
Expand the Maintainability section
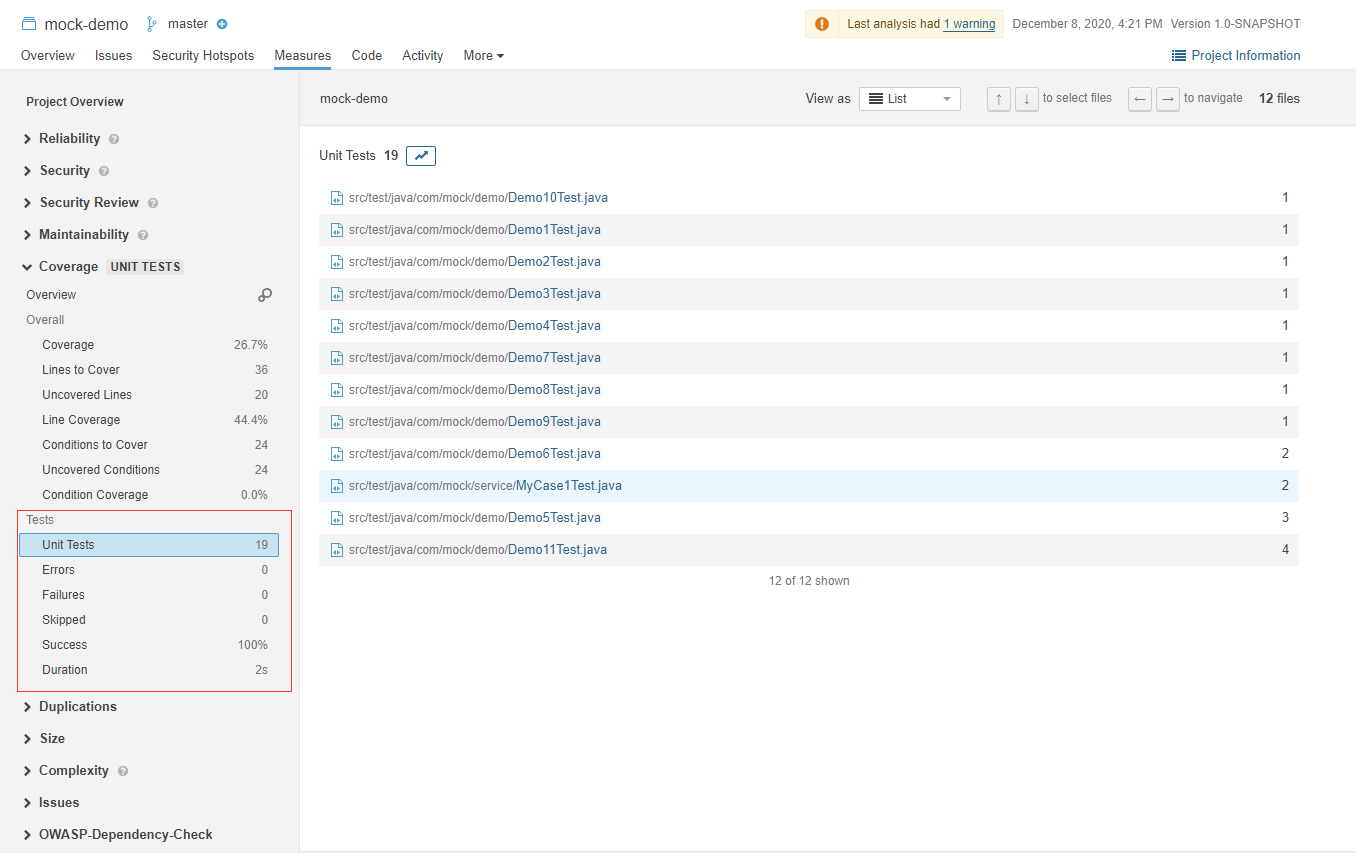pyautogui.click(x=76, y=235)
